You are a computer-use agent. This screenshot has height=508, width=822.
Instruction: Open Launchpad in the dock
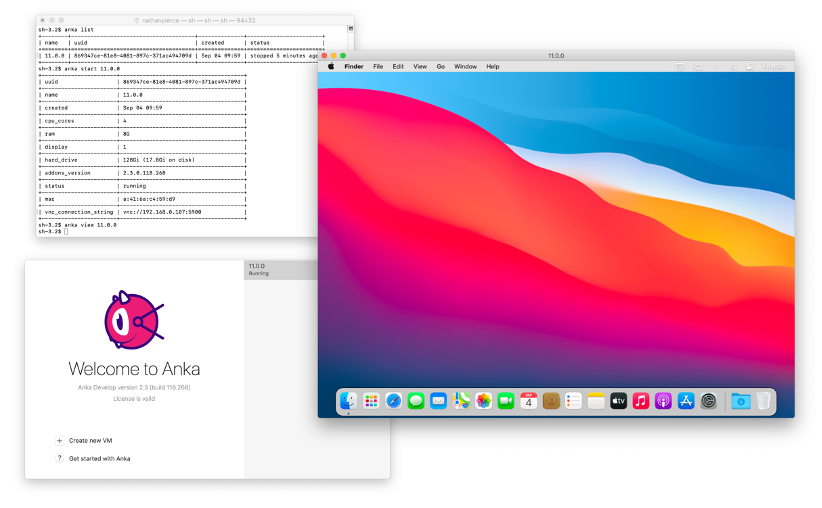(x=371, y=401)
